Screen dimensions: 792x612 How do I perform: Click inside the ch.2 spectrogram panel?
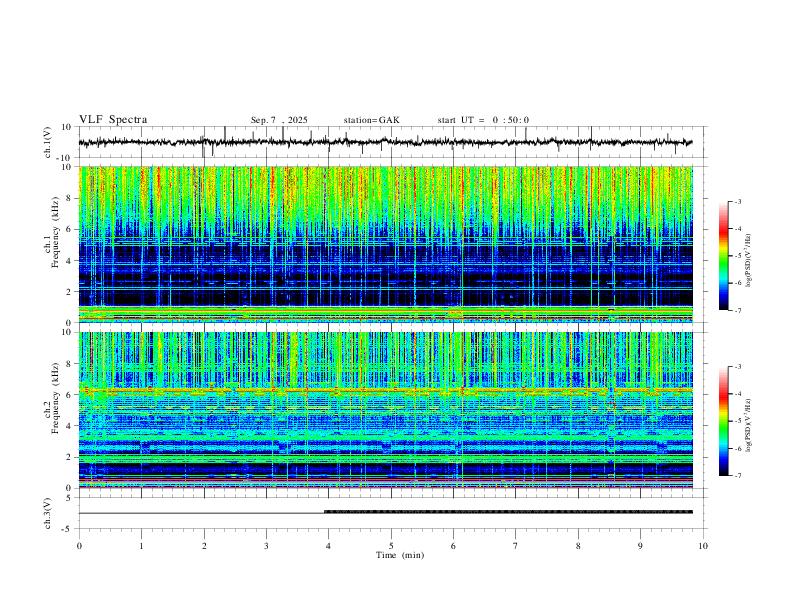pyautogui.click(x=385, y=410)
